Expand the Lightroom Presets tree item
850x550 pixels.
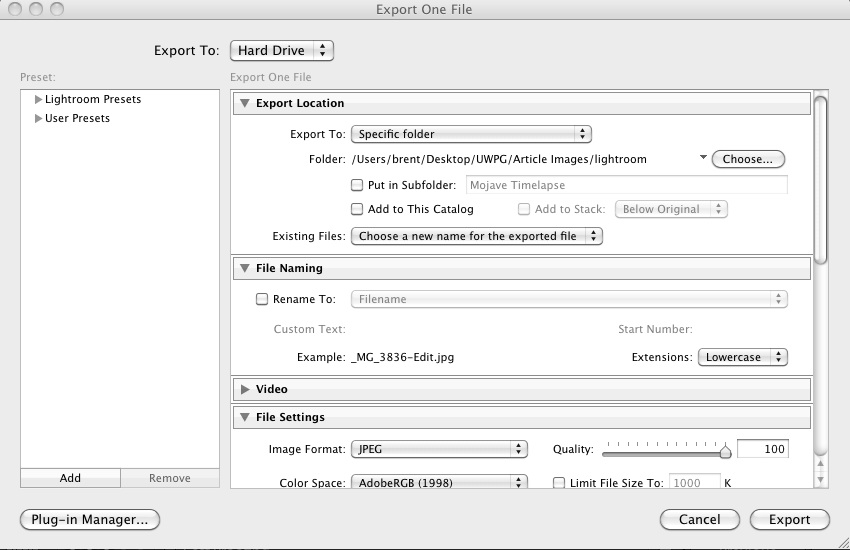point(38,100)
